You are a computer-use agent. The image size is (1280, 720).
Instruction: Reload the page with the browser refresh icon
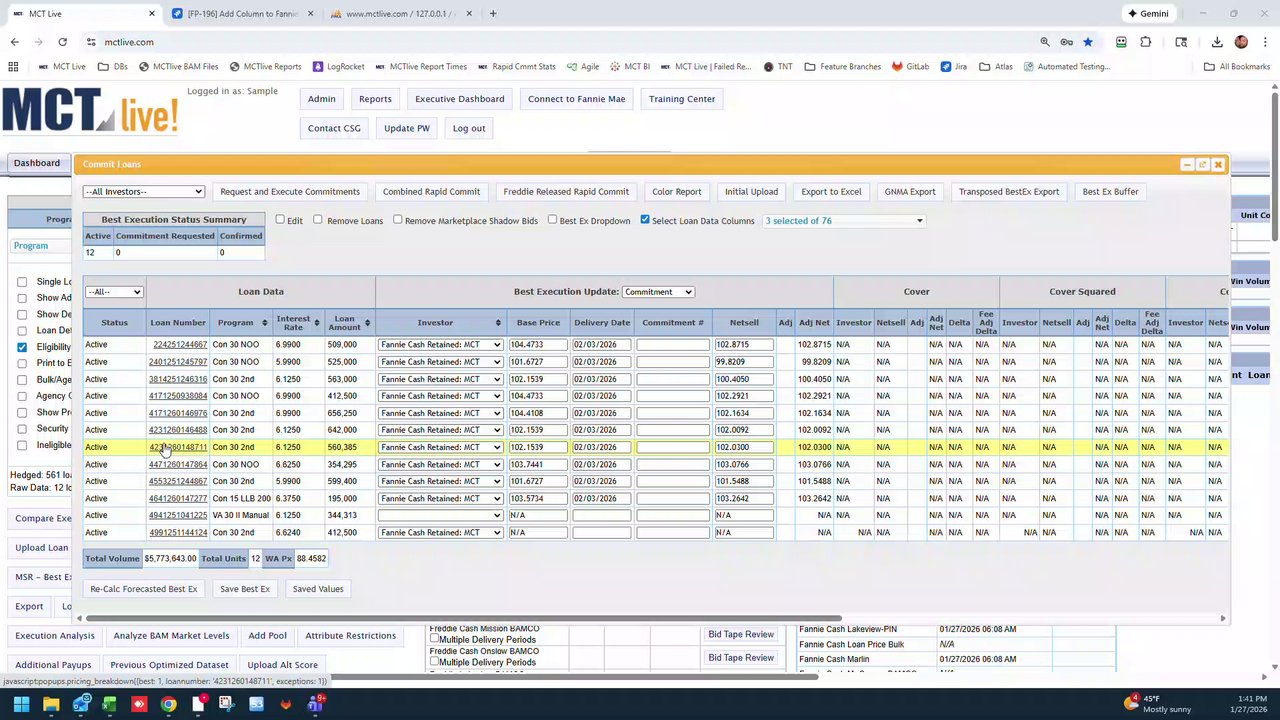(x=62, y=42)
